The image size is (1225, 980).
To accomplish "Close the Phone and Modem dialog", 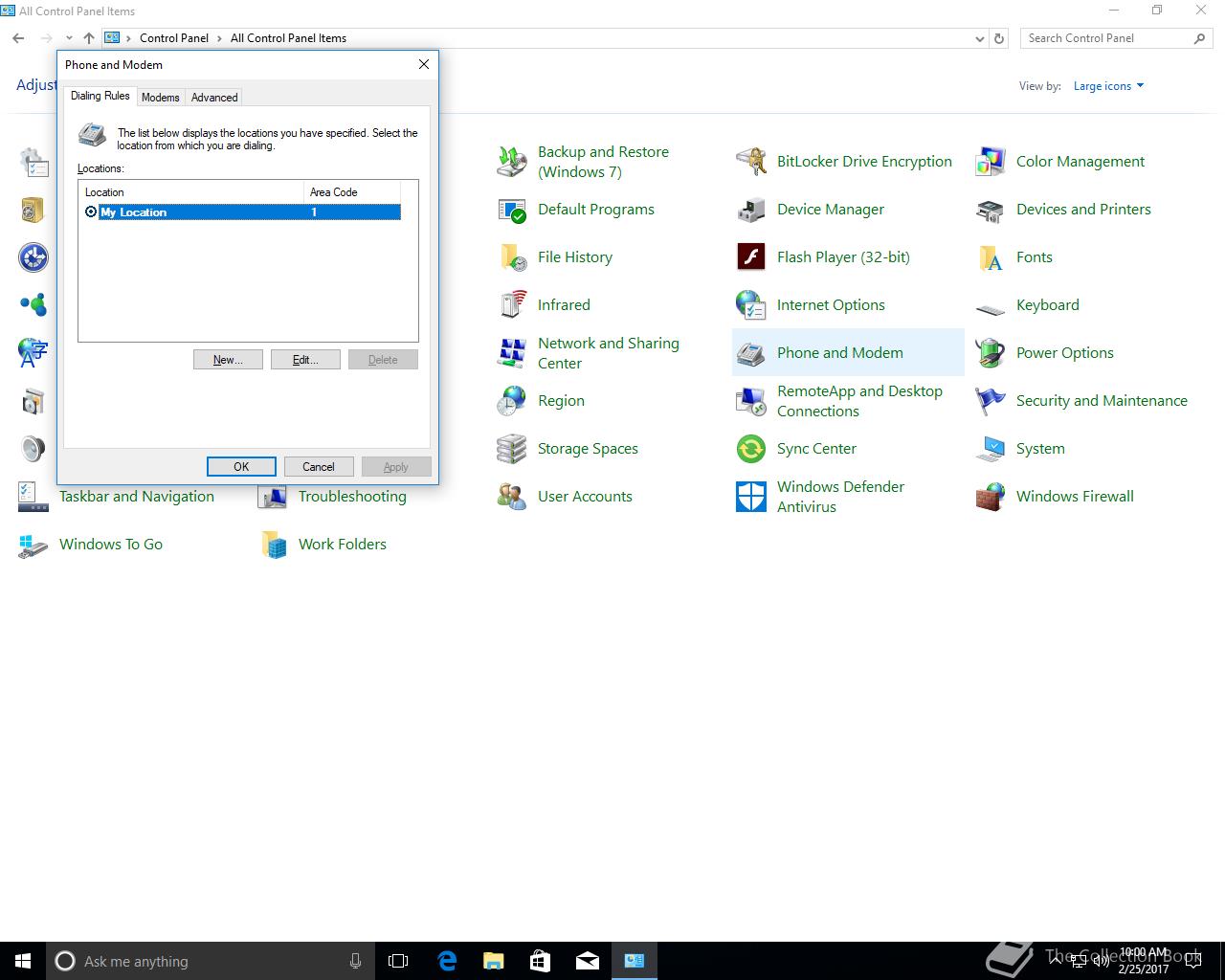I will (x=424, y=64).
